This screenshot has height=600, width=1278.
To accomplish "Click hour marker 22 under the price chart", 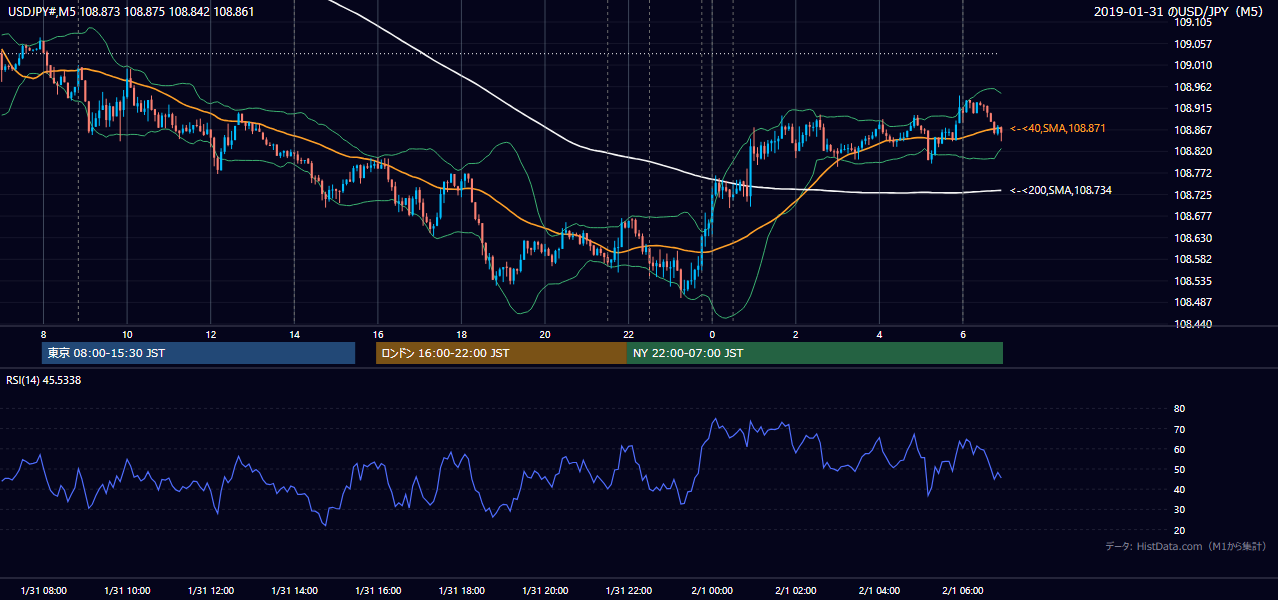I will pyautogui.click(x=628, y=334).
